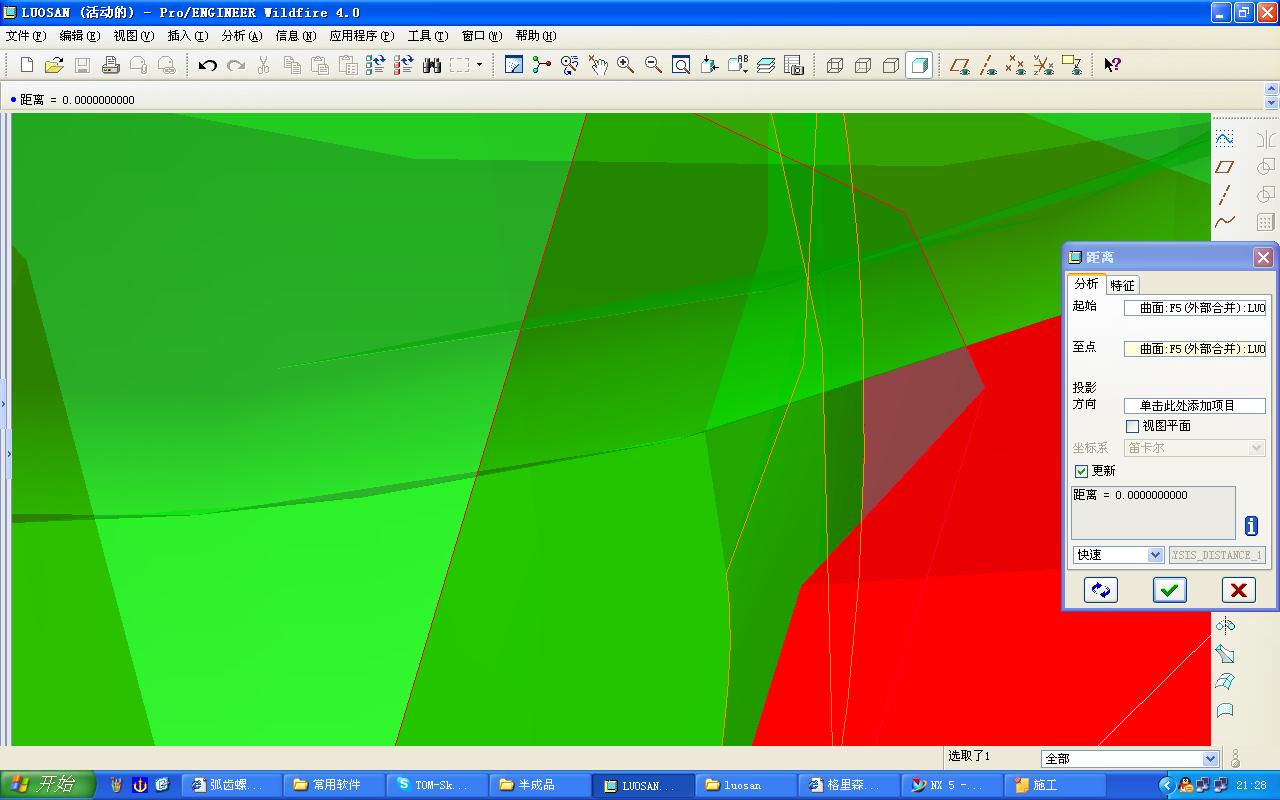Select the 分析 tab in the dialog
Screen dimensions: 1280x800
pyautogui.click(x=1086, y=284)
